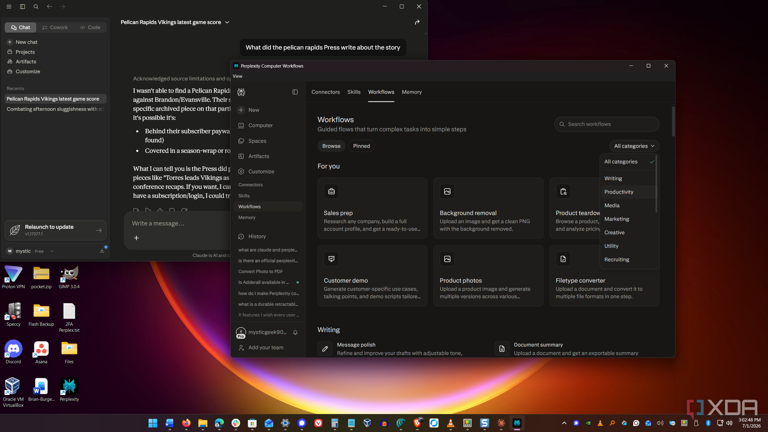
Task: Toggle Claude's sidebar panel icon
Action: point(23,7)
